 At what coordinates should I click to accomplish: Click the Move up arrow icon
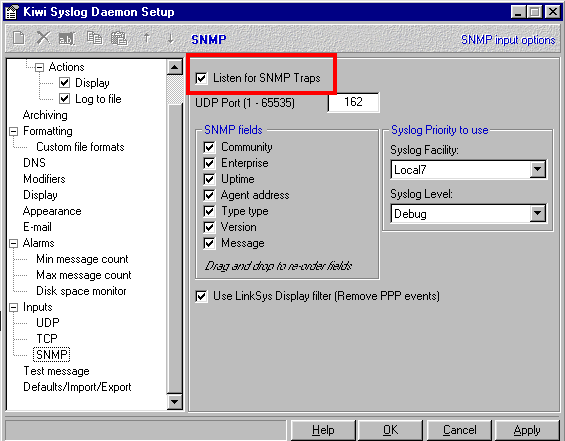(x=146, y=38)
